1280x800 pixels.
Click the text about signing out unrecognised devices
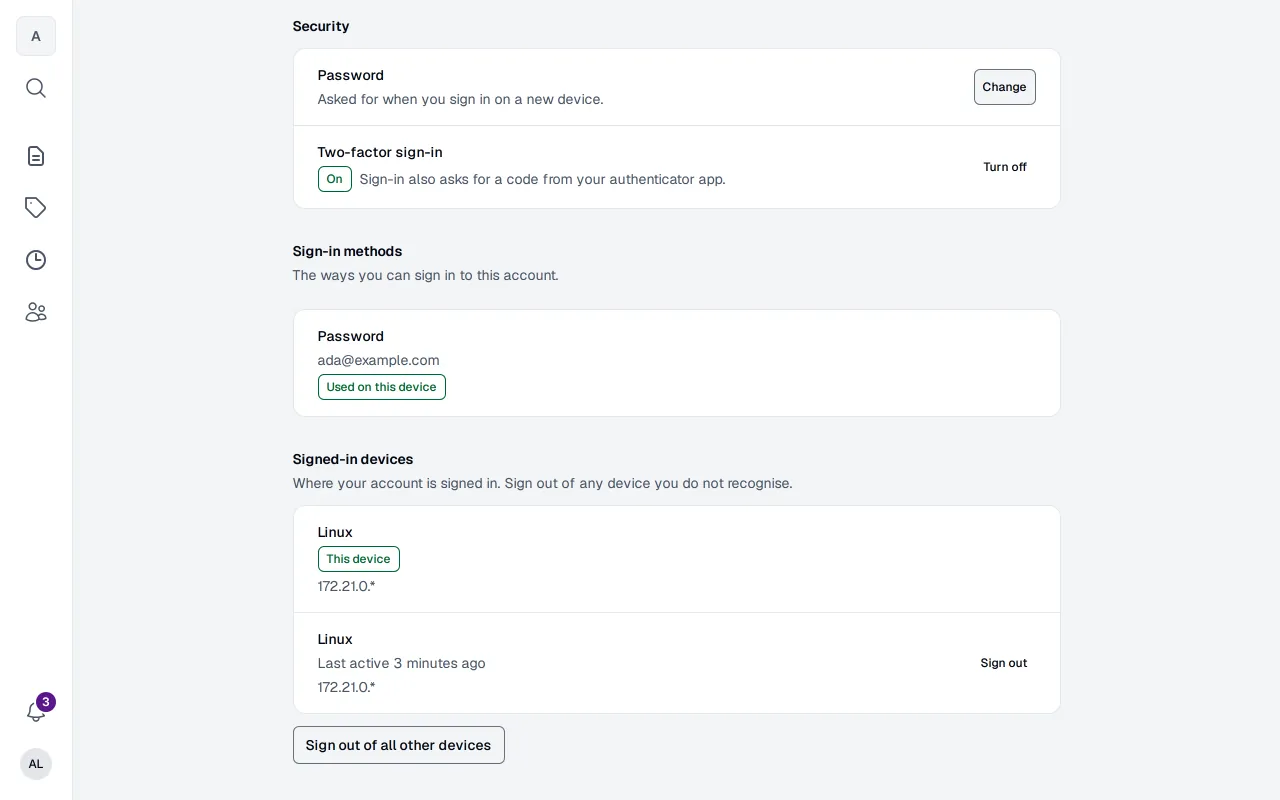coord(543,483)
